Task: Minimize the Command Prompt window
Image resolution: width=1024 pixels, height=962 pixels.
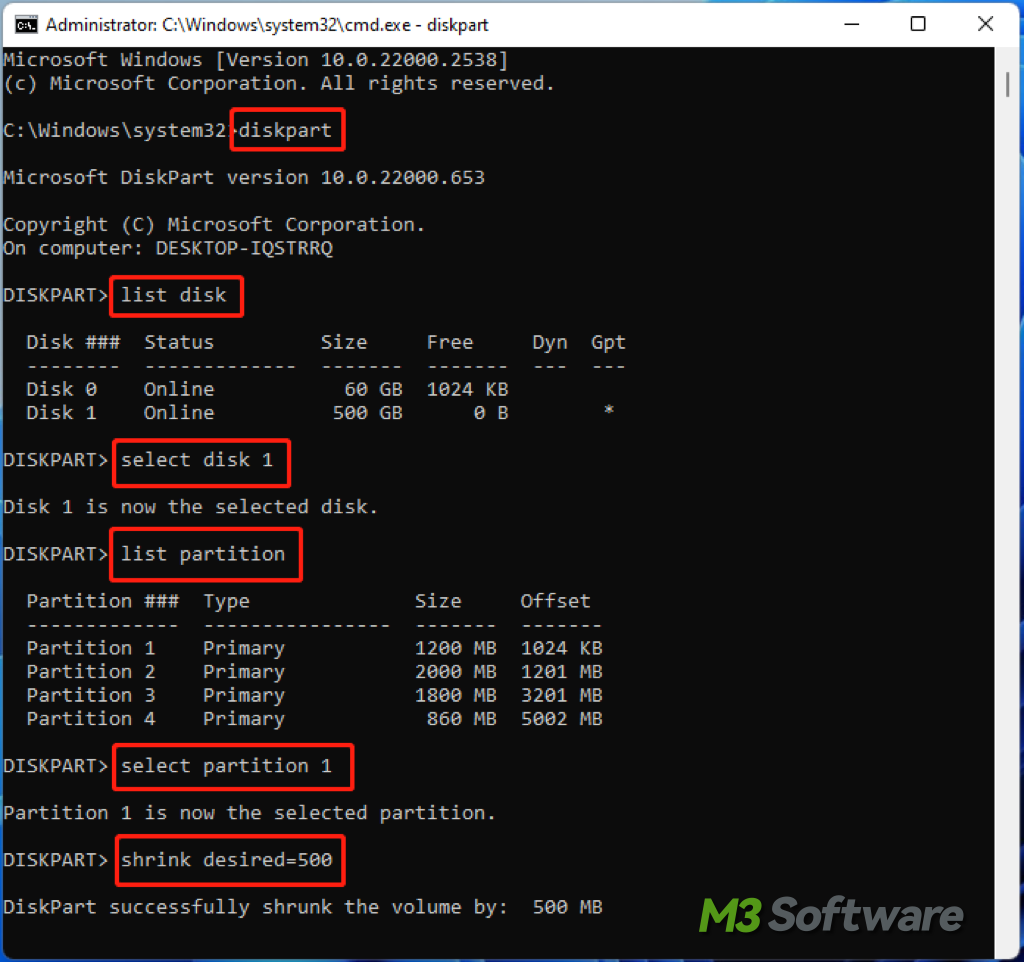Action: 851,24
